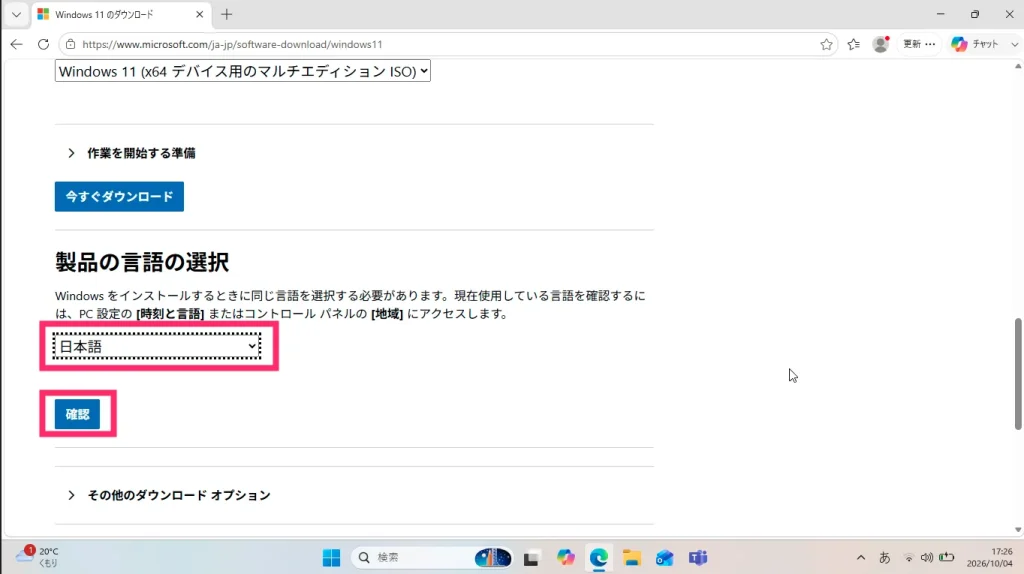Open Copilot チャット button

click(975, 44)
